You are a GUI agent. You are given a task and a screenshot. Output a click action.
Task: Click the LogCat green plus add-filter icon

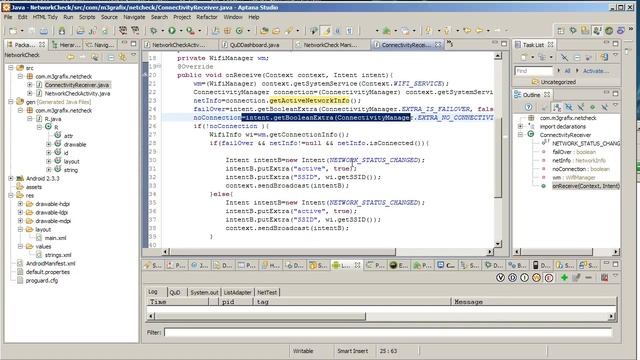click(564, 278)
